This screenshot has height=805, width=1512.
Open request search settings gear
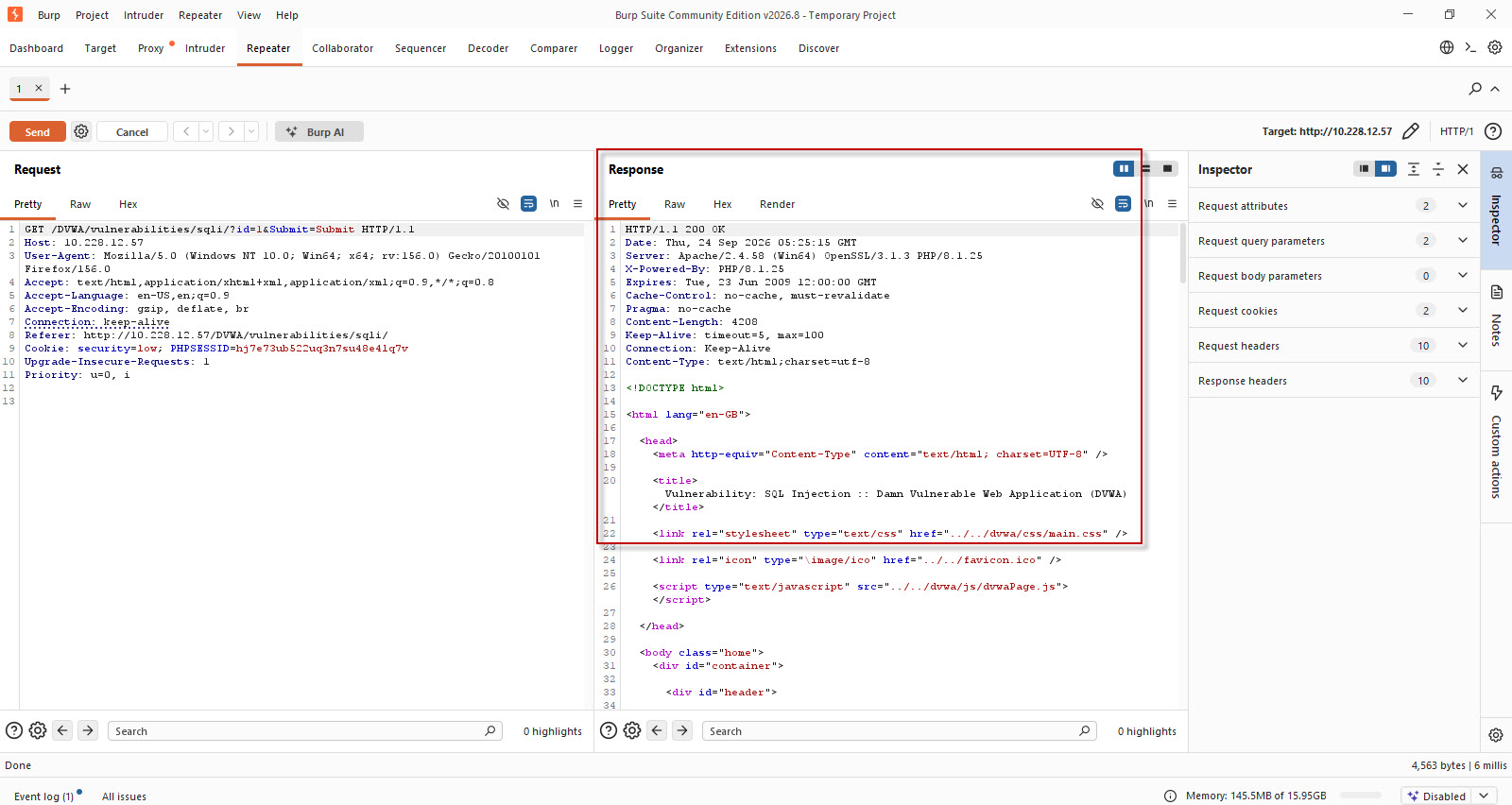coord(38,730)
